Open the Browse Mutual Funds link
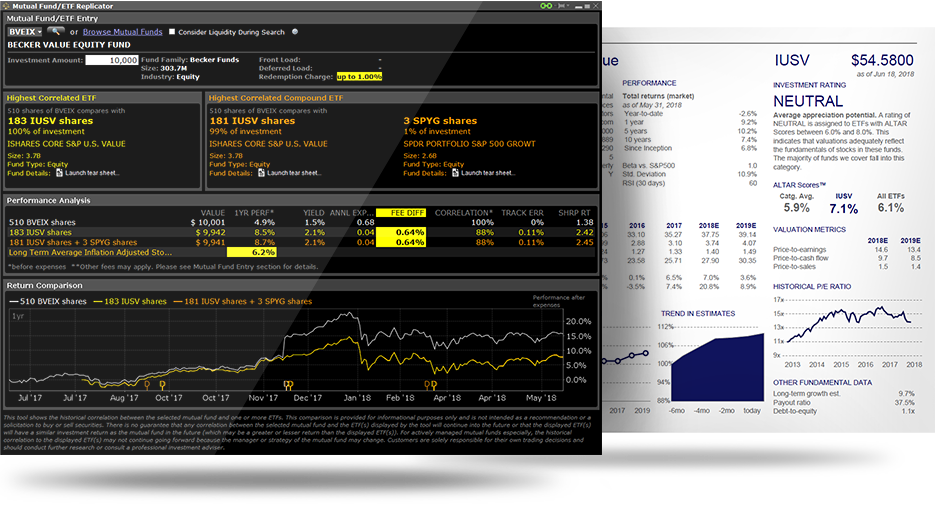 click(123, 32)
